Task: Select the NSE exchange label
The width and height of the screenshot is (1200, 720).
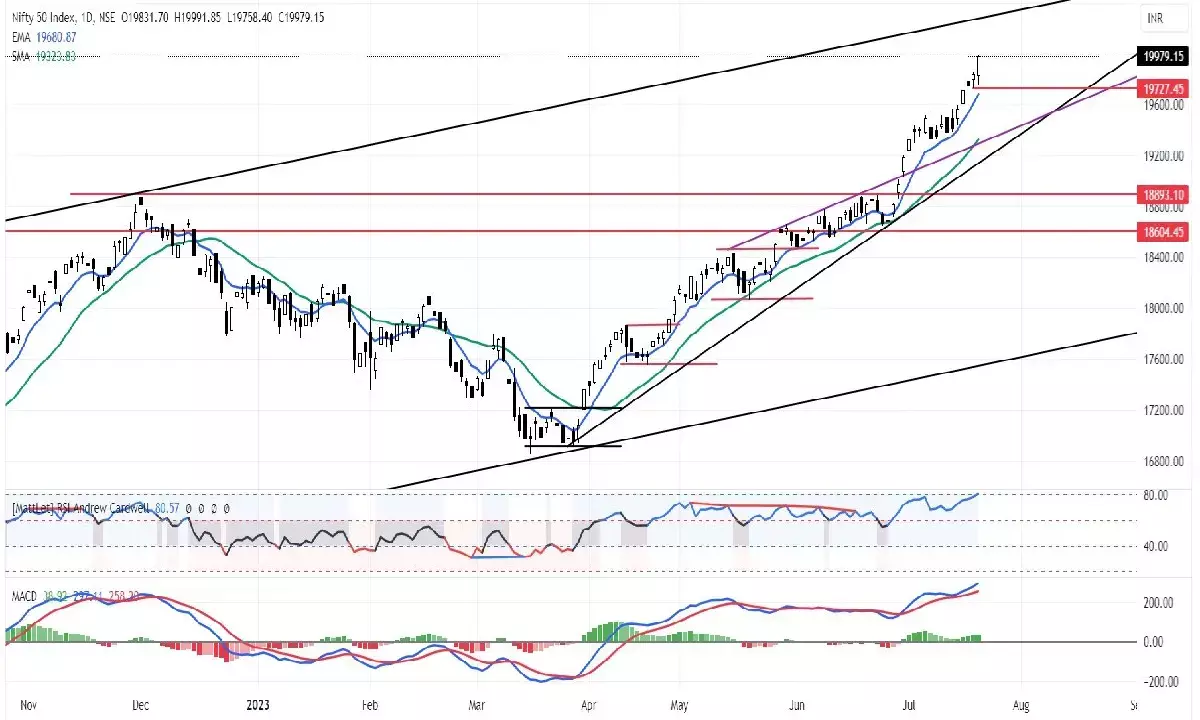Action: pos(107,17)
